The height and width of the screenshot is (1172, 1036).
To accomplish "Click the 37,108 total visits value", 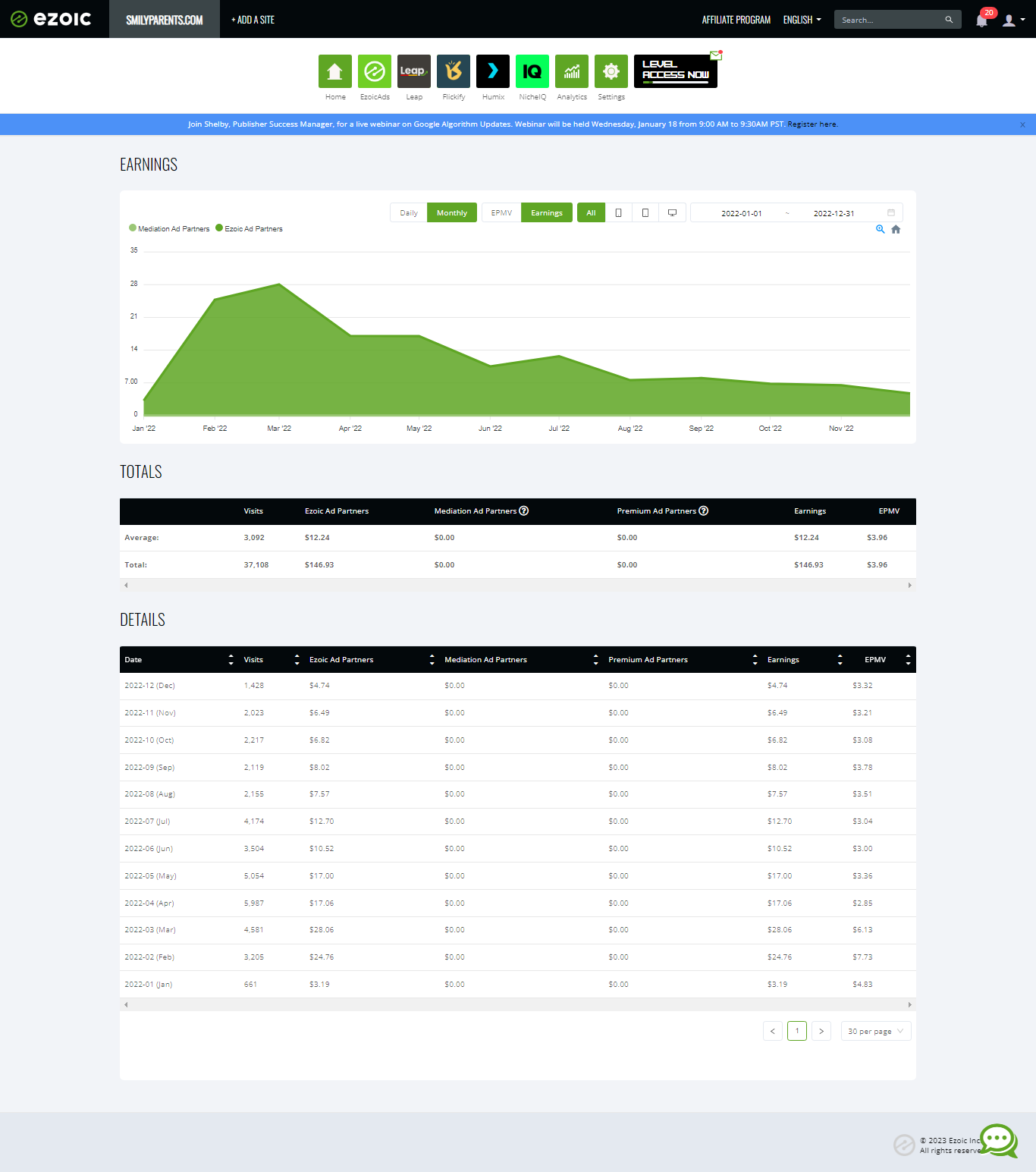I will click(256, 565).
